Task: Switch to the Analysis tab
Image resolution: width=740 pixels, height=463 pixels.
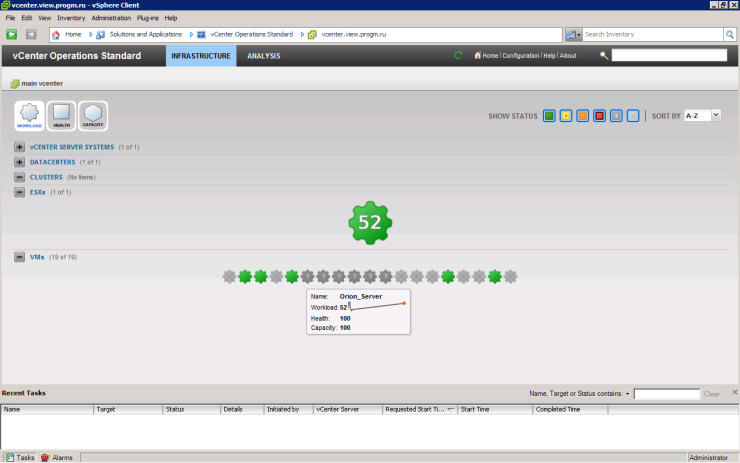Action: tap(264, 56)
